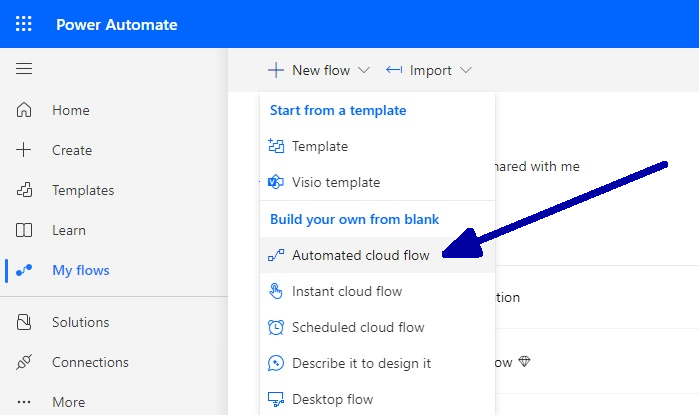Collapse the sidebar with hamburger icon

[x=24, y=69]
